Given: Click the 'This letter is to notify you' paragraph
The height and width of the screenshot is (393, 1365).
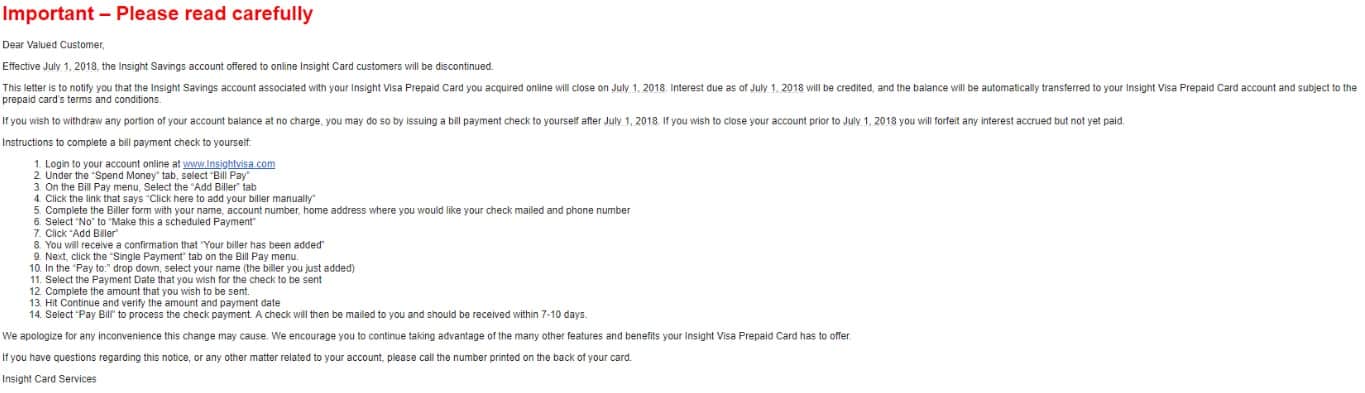Looking at the screenshot, I should coord(680,93).
